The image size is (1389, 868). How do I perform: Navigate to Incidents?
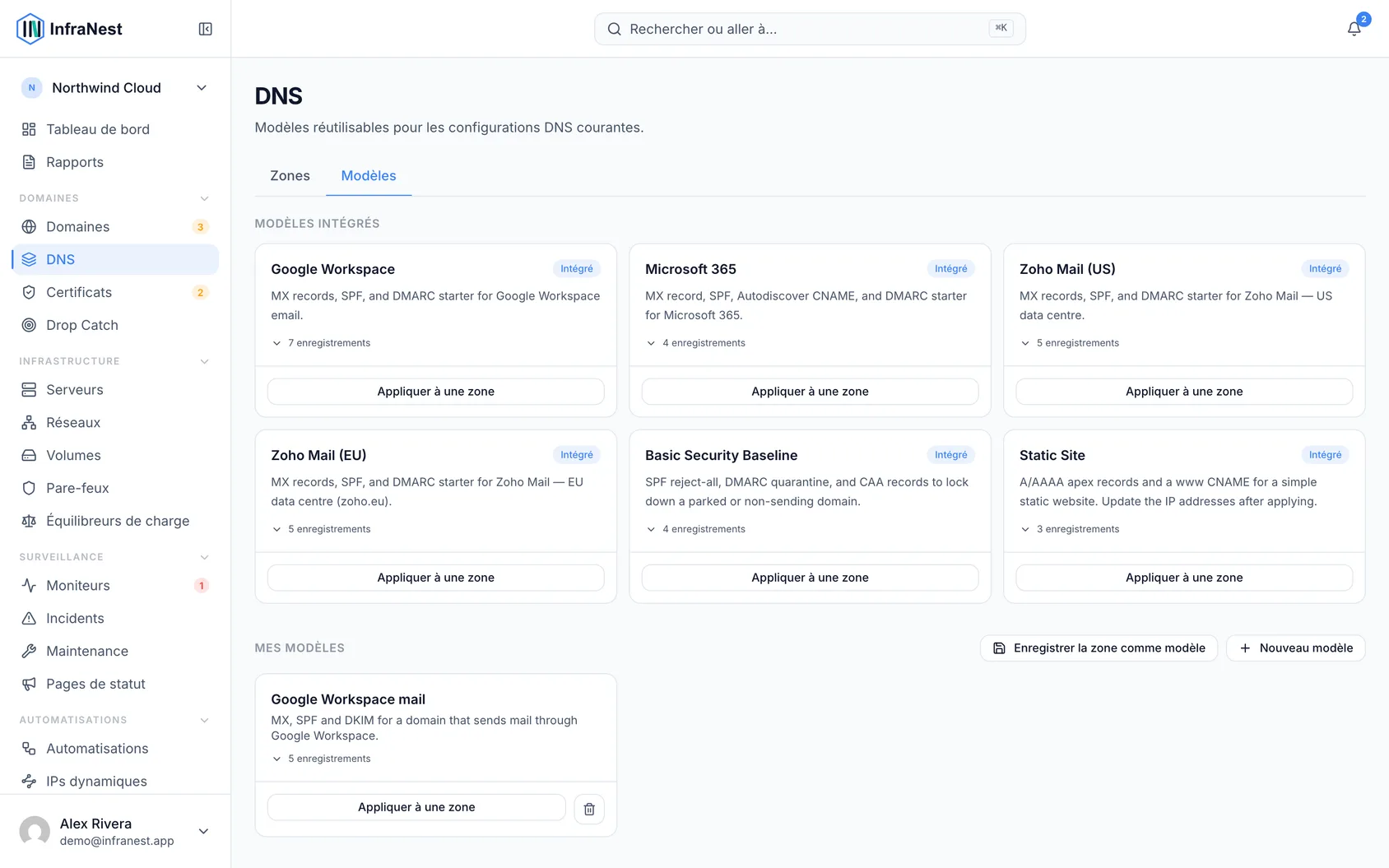point(115,618)
